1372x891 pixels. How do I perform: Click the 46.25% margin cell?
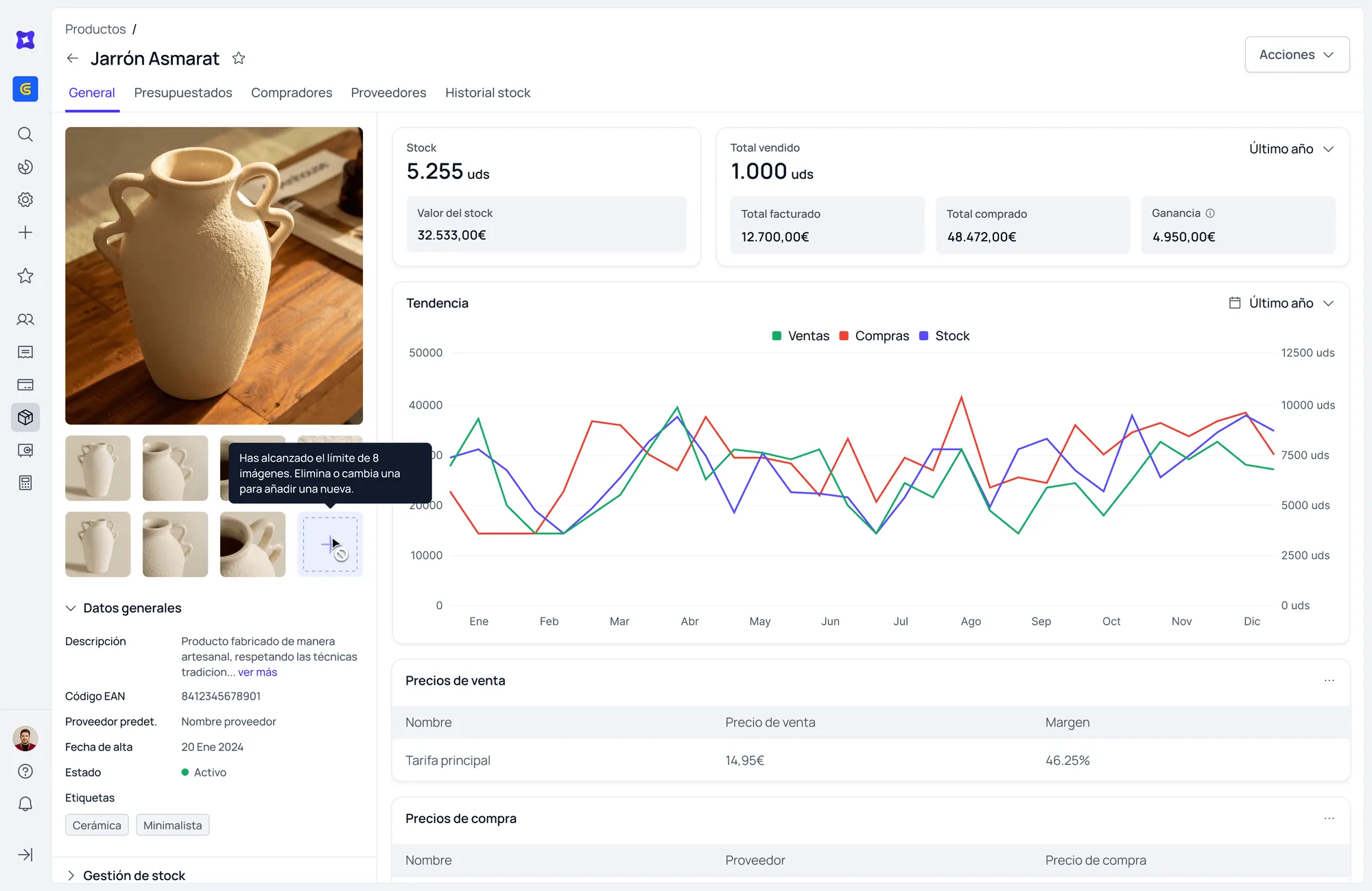[1067, 761]
